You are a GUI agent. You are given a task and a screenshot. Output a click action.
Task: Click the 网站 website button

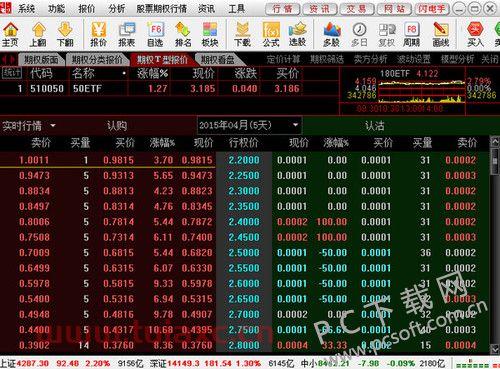pyautogui.click(x=394, y=9)
